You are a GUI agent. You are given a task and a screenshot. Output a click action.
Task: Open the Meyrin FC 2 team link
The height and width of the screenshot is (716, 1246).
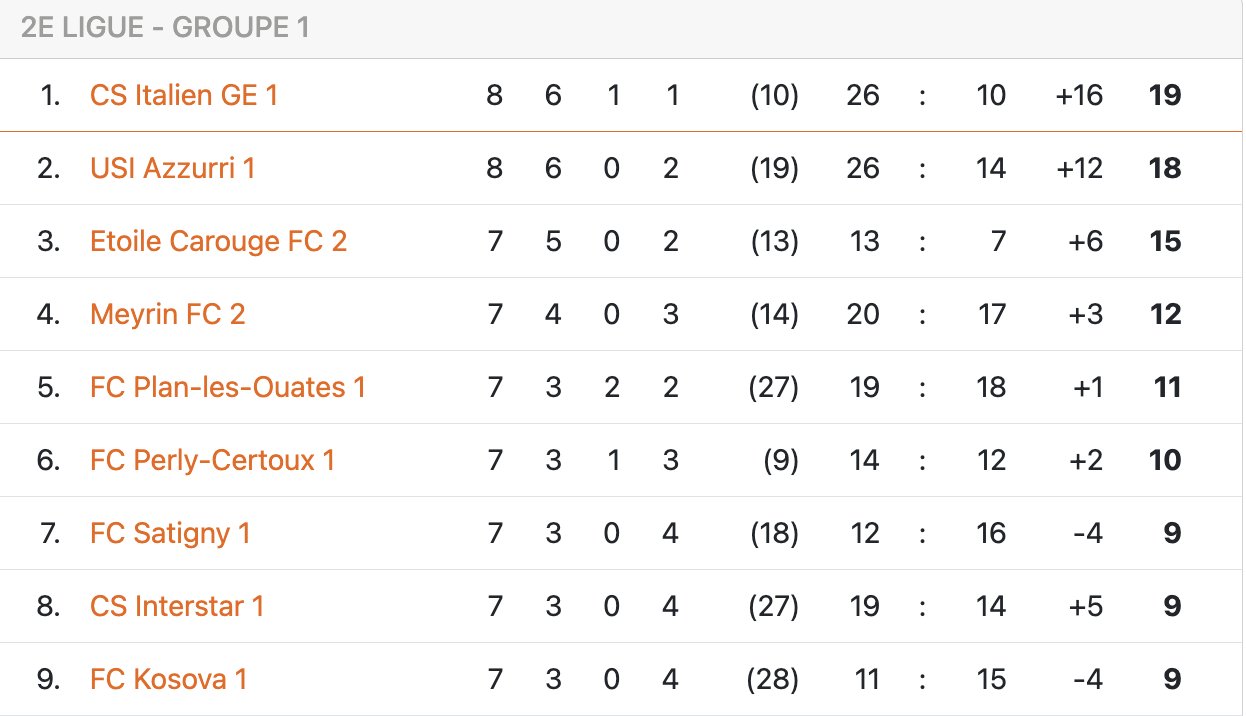pyautogui.click(x=167, y=314)
